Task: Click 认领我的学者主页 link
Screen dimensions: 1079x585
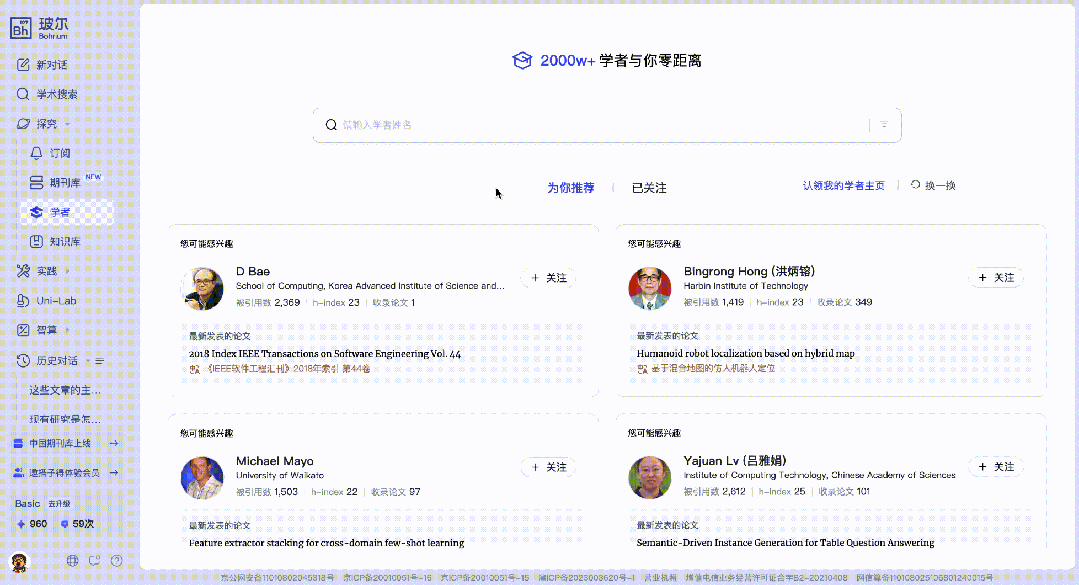Action: pyautogui.click(x=843, y=186)
